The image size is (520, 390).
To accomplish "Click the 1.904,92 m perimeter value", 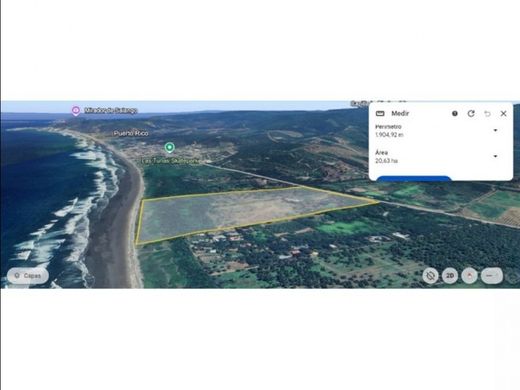I will click(389, 135).
